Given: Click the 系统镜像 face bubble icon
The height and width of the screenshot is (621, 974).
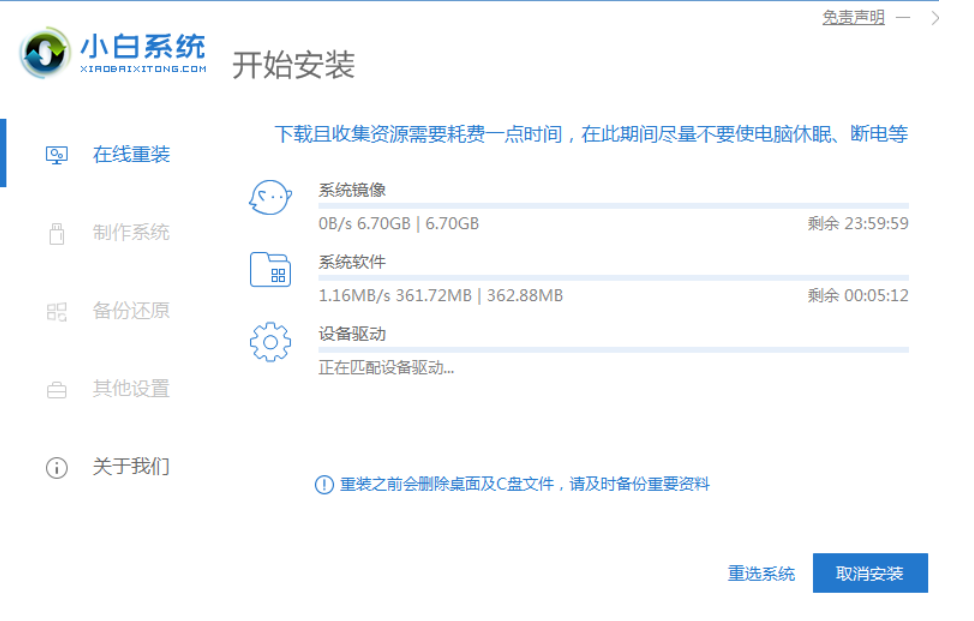Looking at the screenshot, I should [x=270, y=198].
